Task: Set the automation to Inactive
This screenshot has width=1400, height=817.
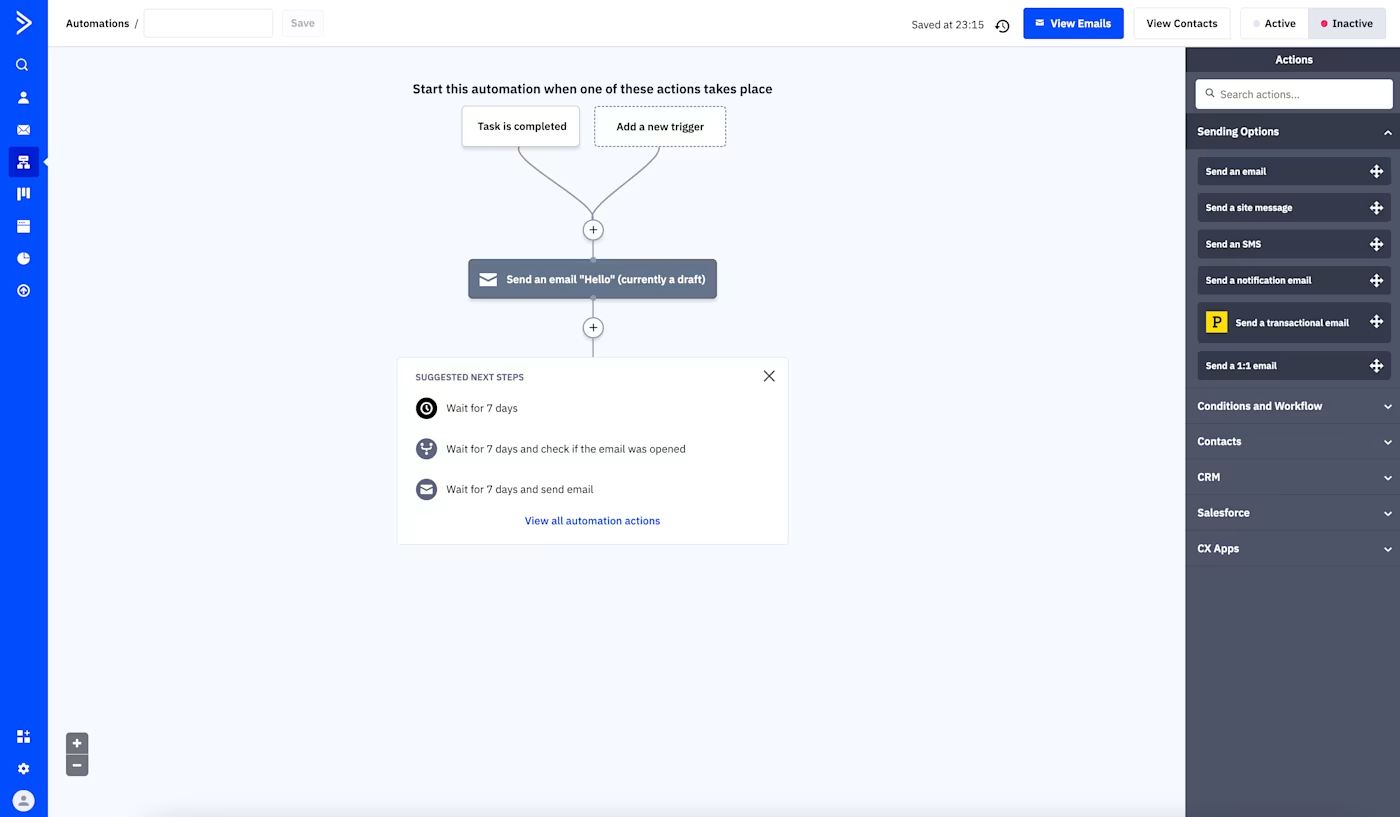Action: point(1346,23)
